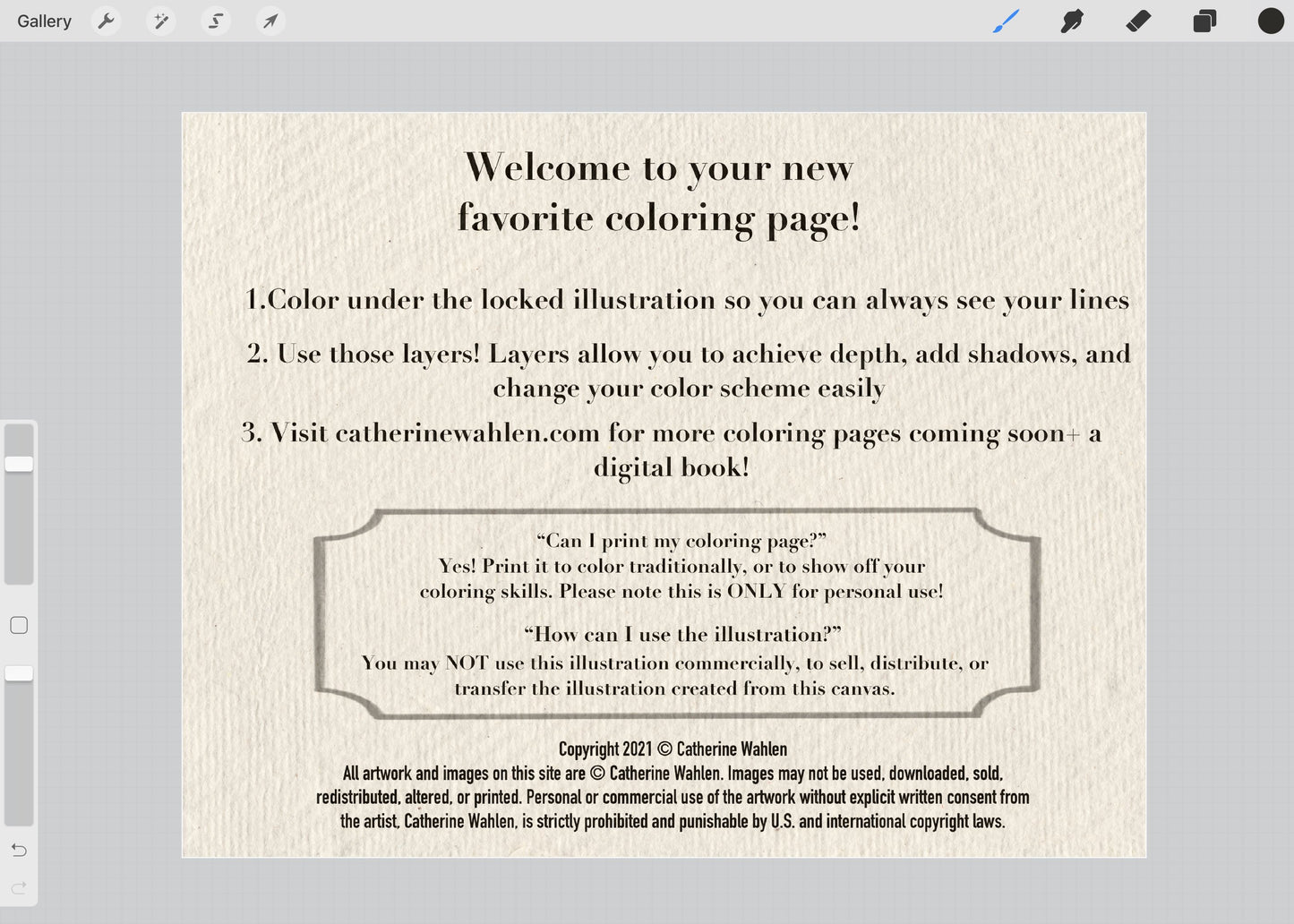This screenshot has height=924, width=1294.
Task: Open the Actions wrench menu
Action: [107, 21]
